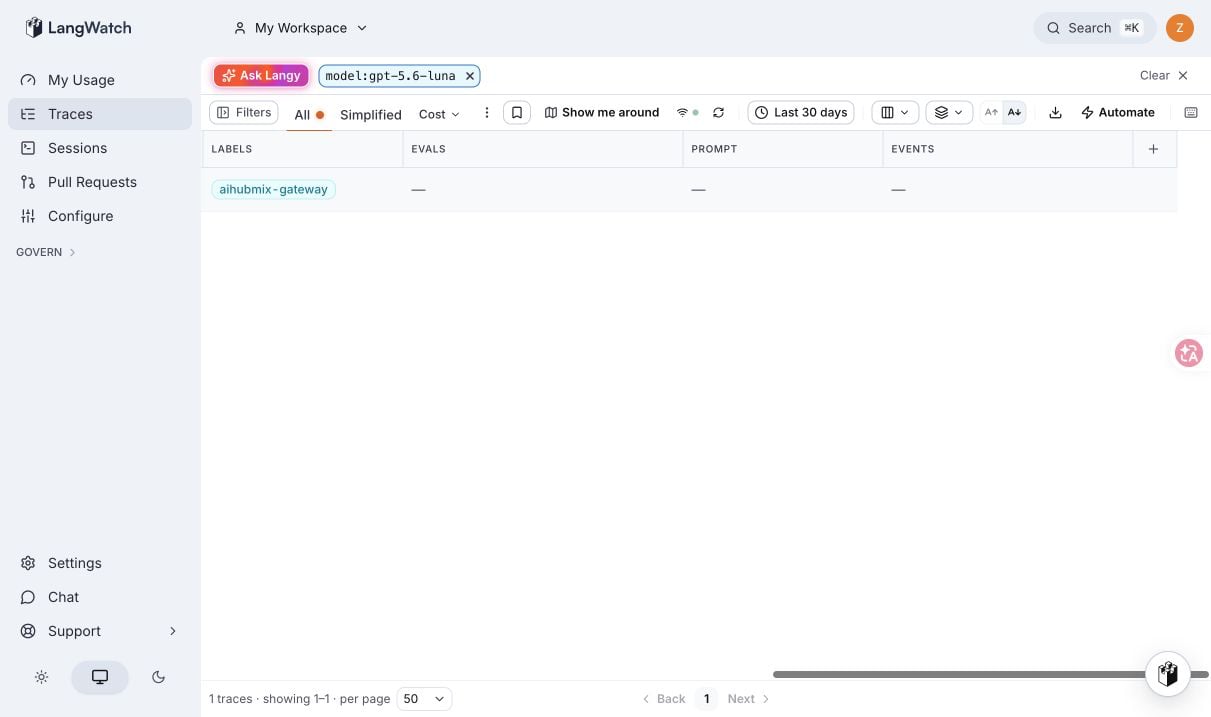
Task: Open user avatar Z menu
Action: point(1180,28)
